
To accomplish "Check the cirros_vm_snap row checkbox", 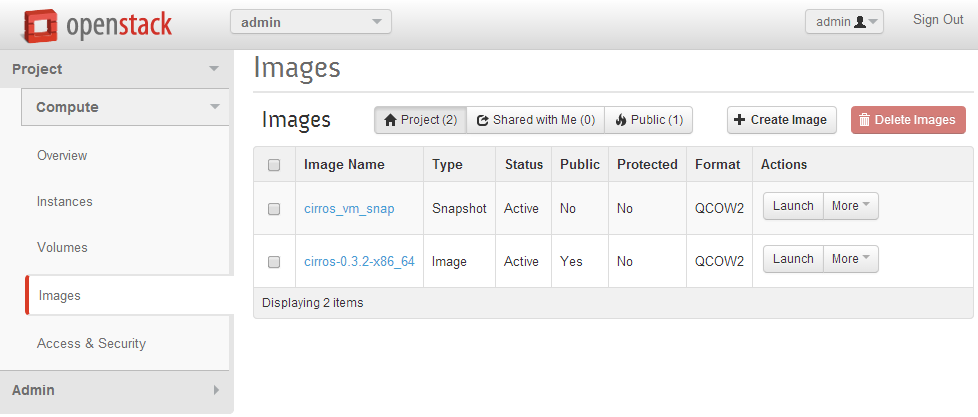I will point(274,209).
